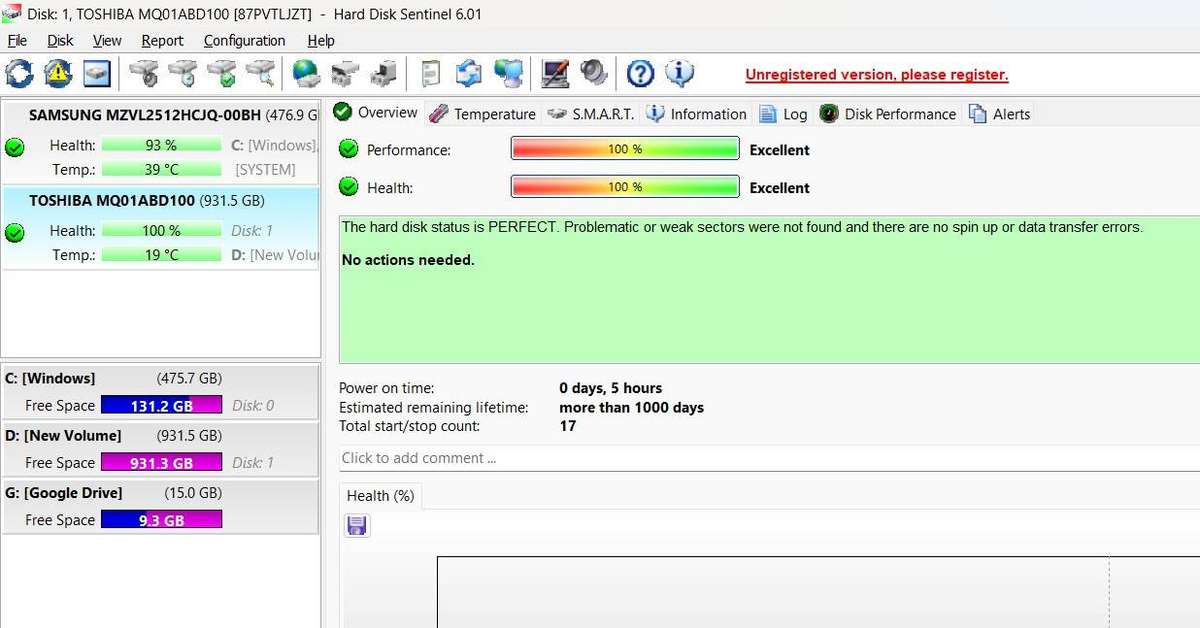Click the C: free space 131.2 GB bar
The width and height of the screenshot is (1200, 628).
click(x=161, y=406)
